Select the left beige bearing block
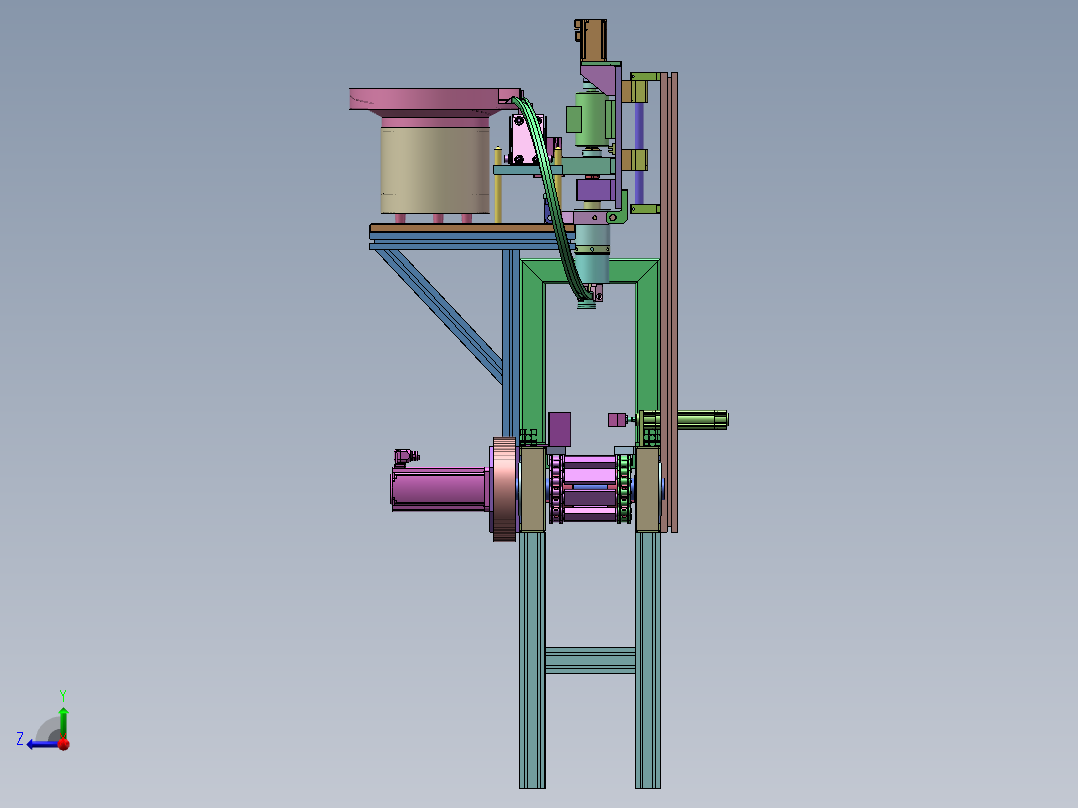The image size is (1078, 808). (532, 489)
